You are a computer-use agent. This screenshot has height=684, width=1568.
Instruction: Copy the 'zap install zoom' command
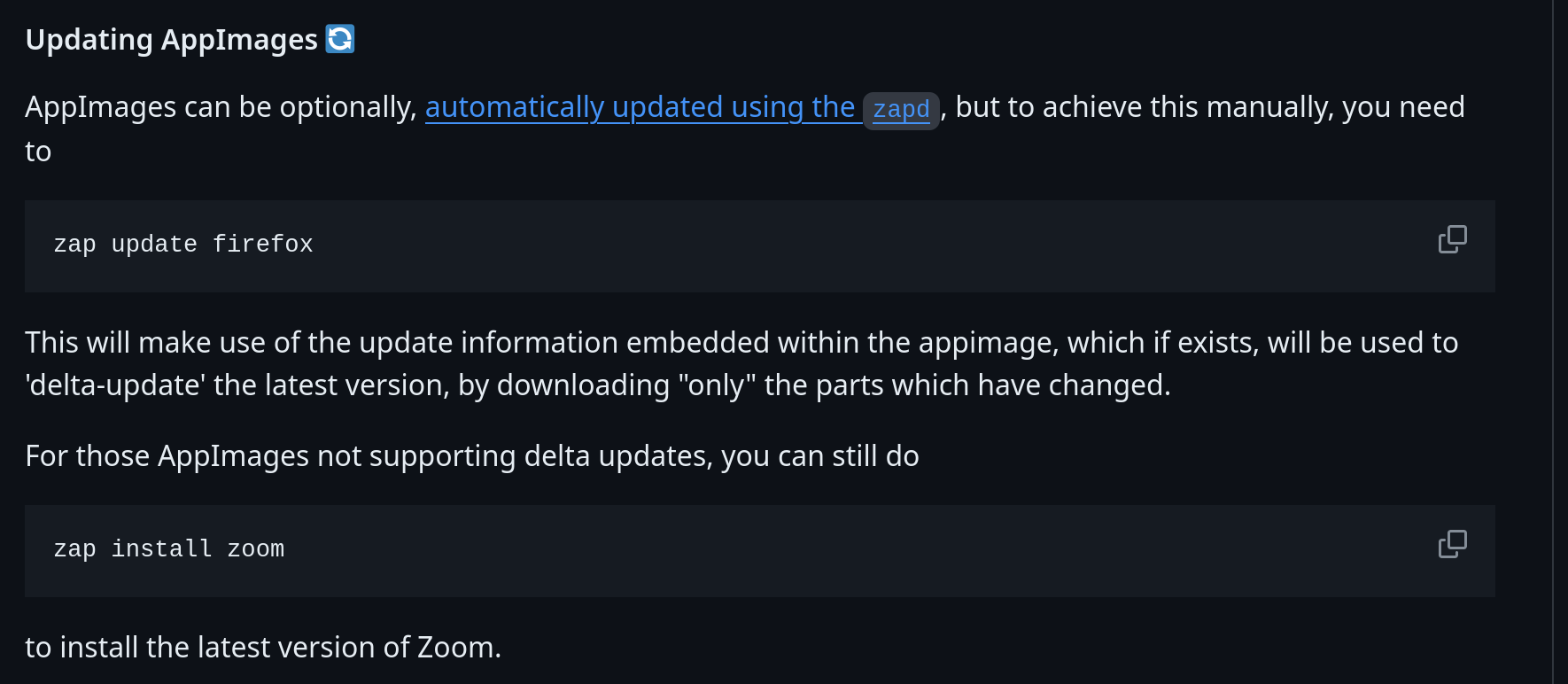click(1452, 544)
